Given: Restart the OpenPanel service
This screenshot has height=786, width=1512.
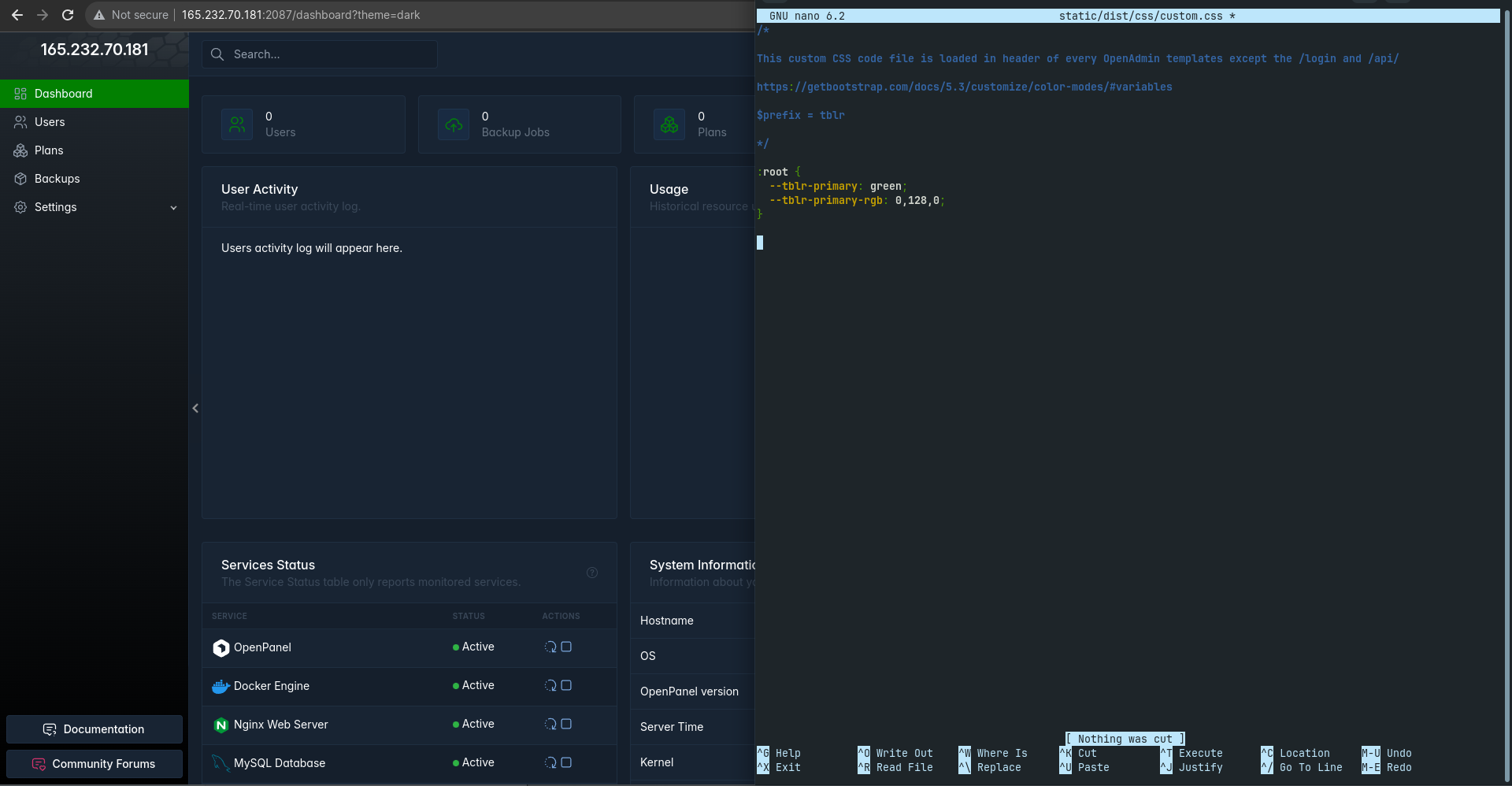Looking at the screenshot, I should tap(550, 647).
